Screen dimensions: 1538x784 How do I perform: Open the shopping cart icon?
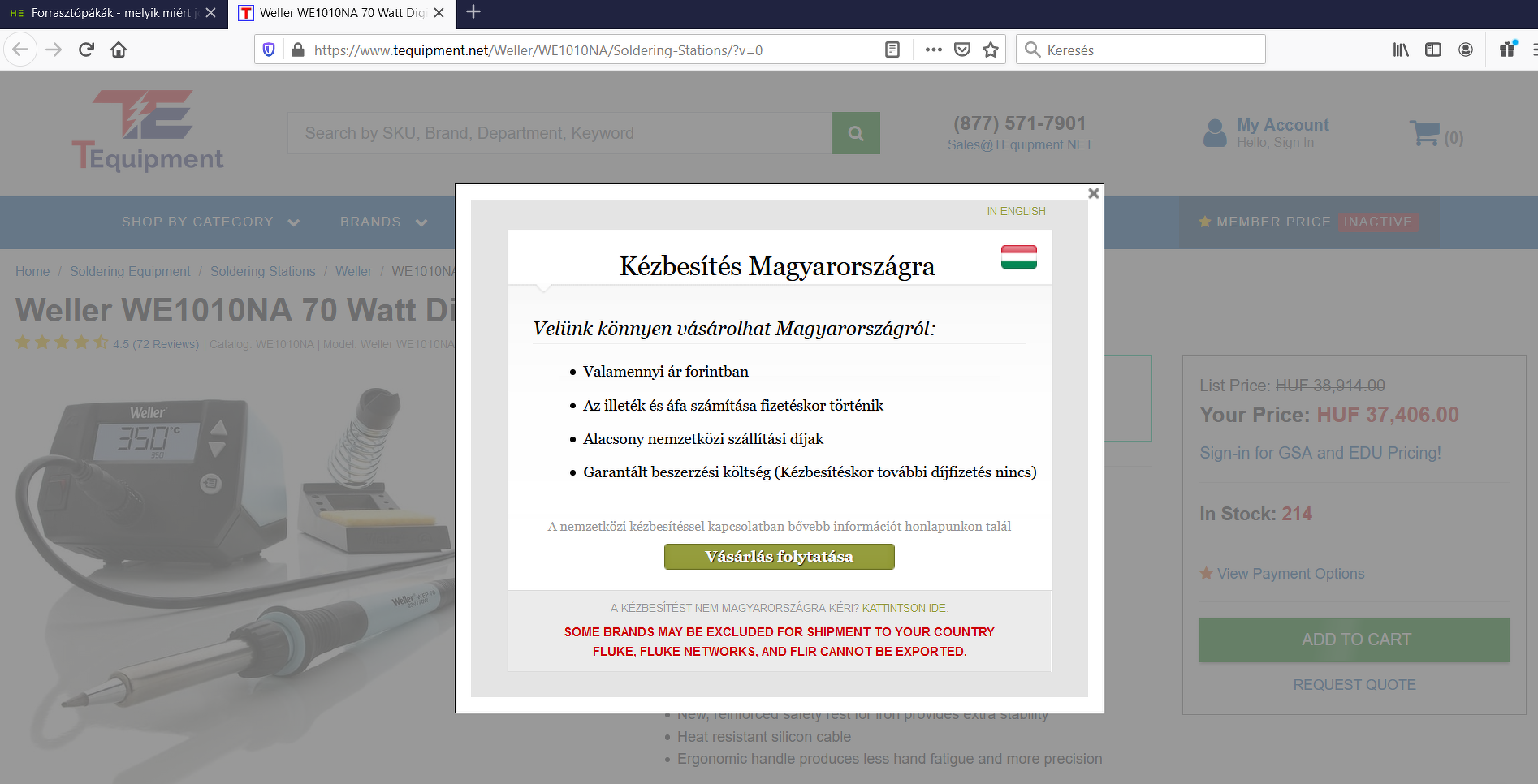(1425, 133)
